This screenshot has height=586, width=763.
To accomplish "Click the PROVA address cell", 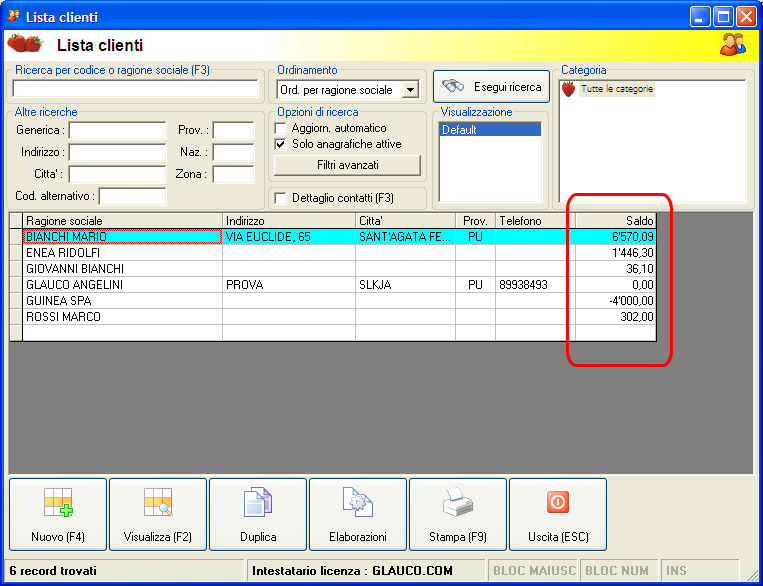I will pos(289,285).
